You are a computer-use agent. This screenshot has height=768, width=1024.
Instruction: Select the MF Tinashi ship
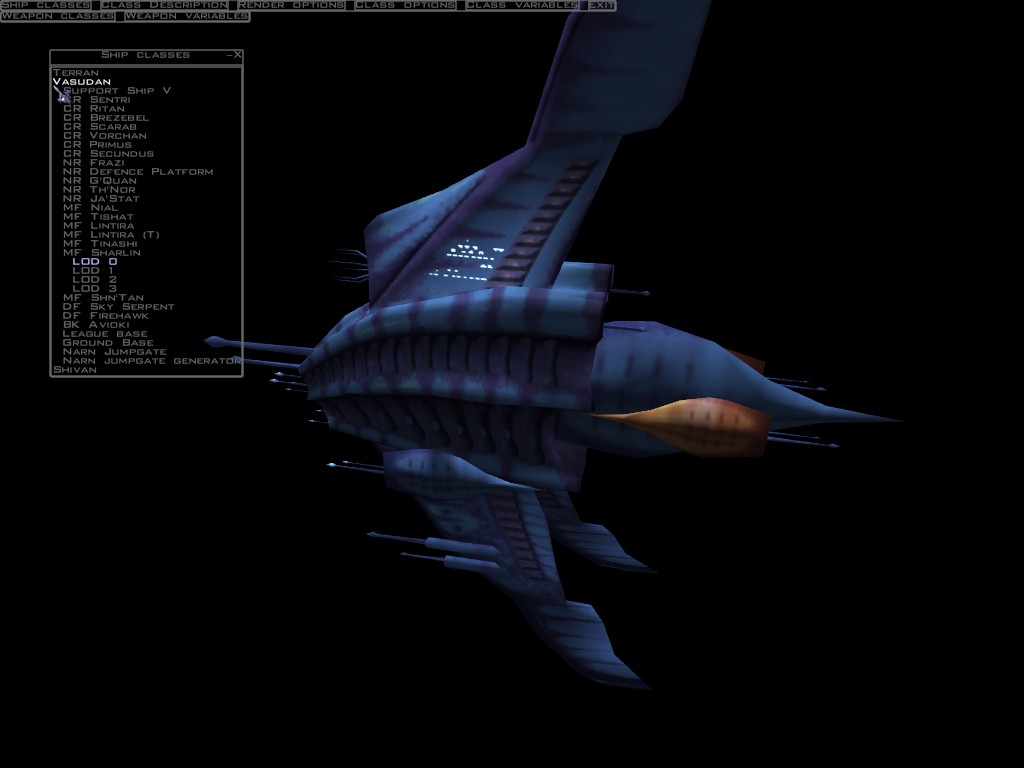101,244
